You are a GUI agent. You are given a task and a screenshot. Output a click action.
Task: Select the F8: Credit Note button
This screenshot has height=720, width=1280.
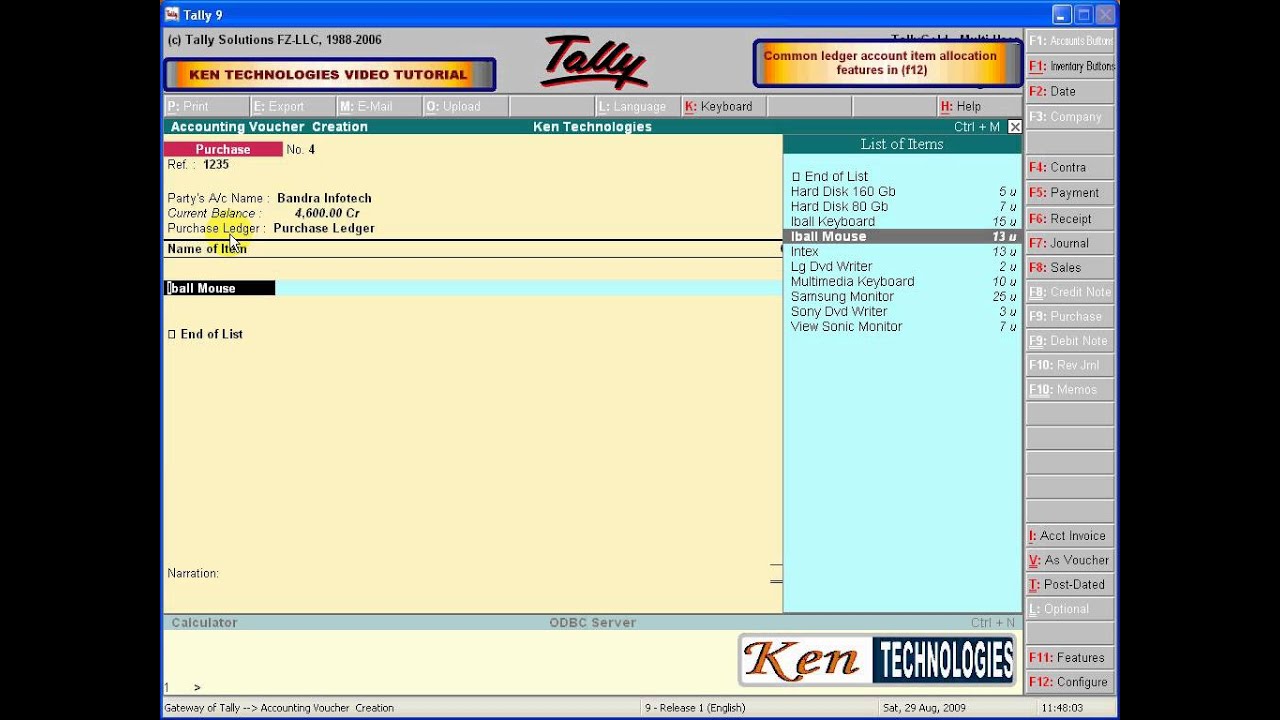click(x=1070, y=292)
